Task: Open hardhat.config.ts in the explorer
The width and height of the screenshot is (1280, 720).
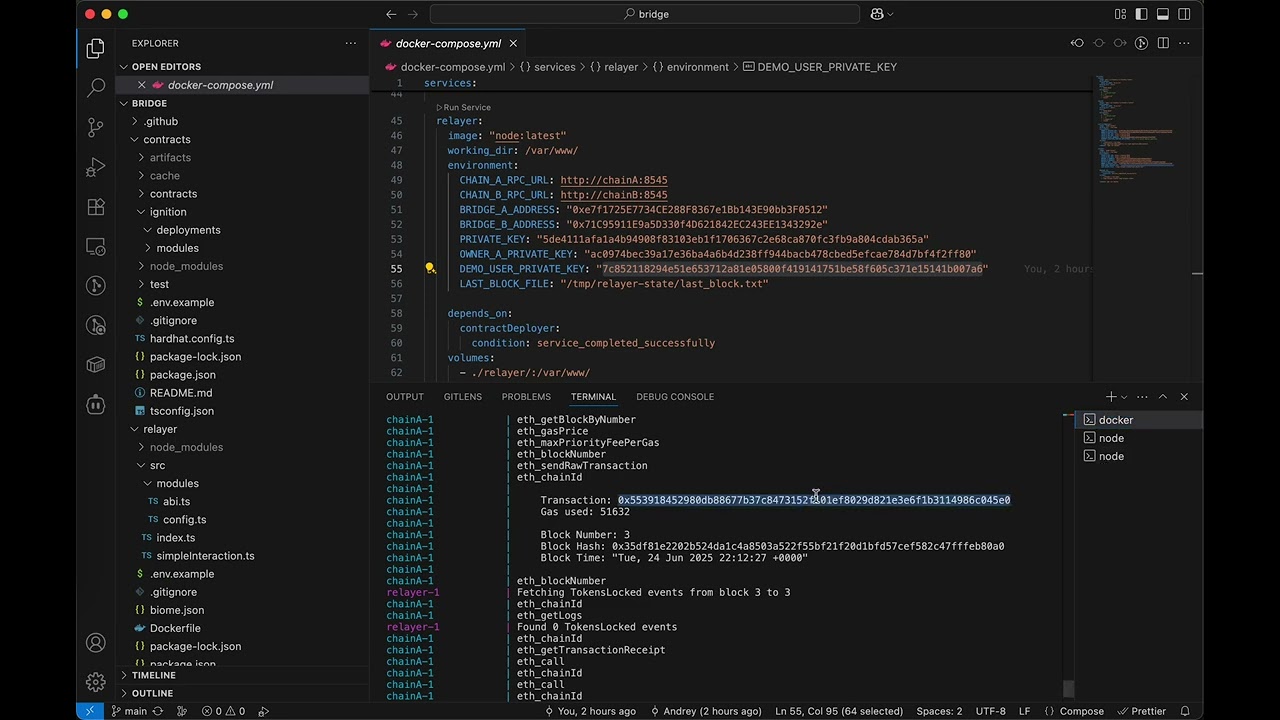Action: (192, 339)
